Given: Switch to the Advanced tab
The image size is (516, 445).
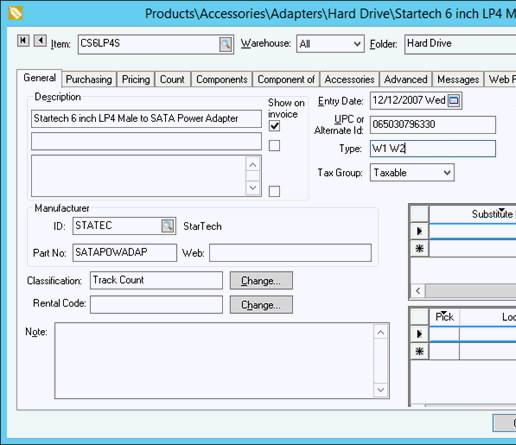Looking at the screenshot, I should click(406, 80).
